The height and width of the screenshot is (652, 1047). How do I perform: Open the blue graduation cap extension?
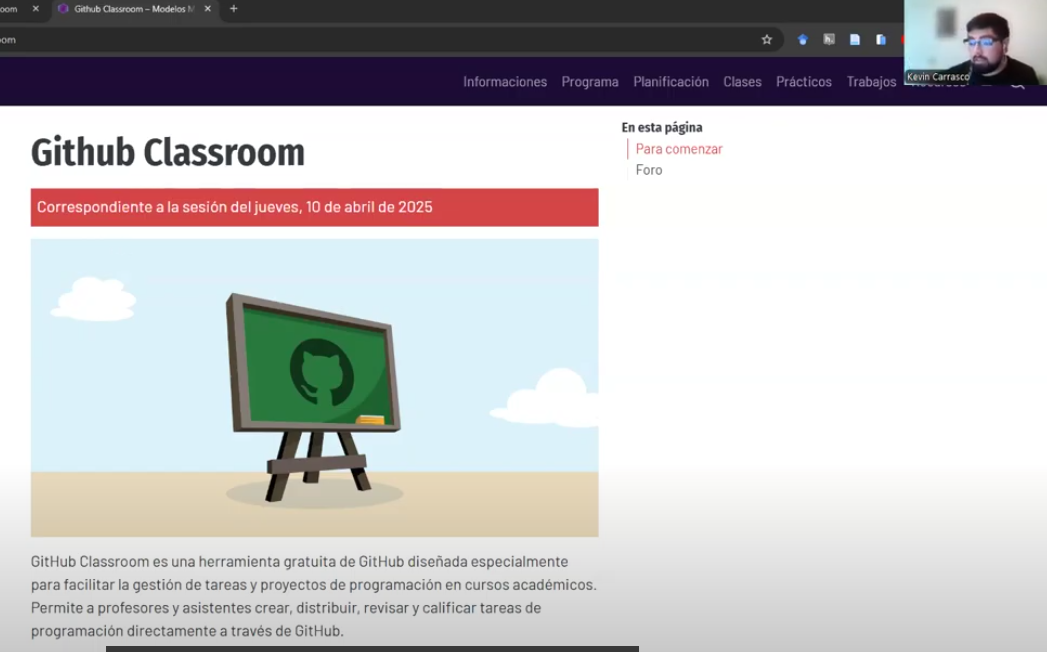803,39
